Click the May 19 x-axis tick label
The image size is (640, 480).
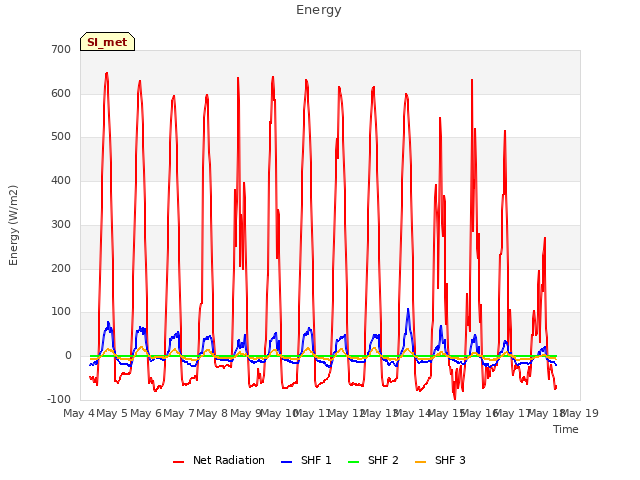[580, 413]
